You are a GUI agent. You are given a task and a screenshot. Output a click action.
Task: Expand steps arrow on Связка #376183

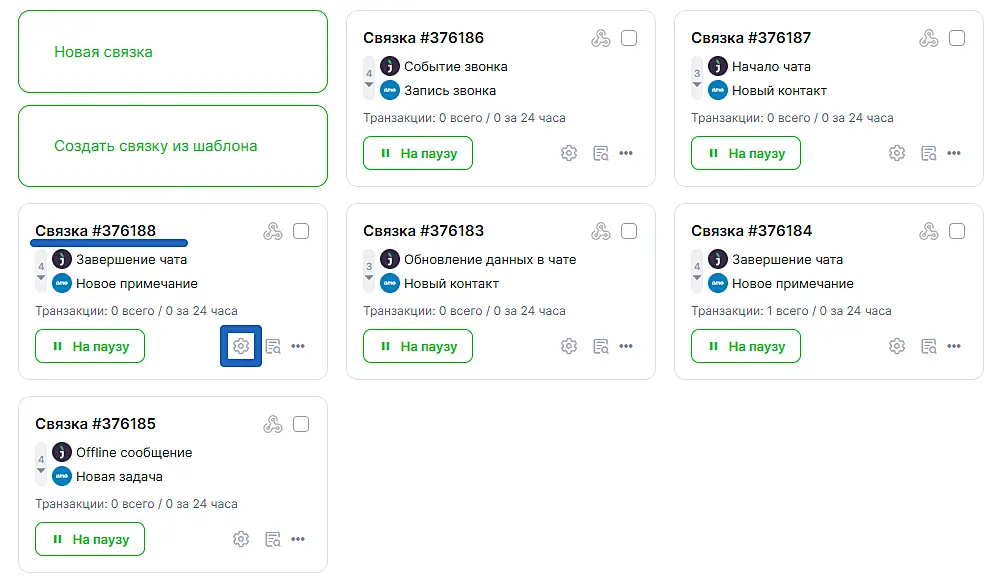pos(369,278)
